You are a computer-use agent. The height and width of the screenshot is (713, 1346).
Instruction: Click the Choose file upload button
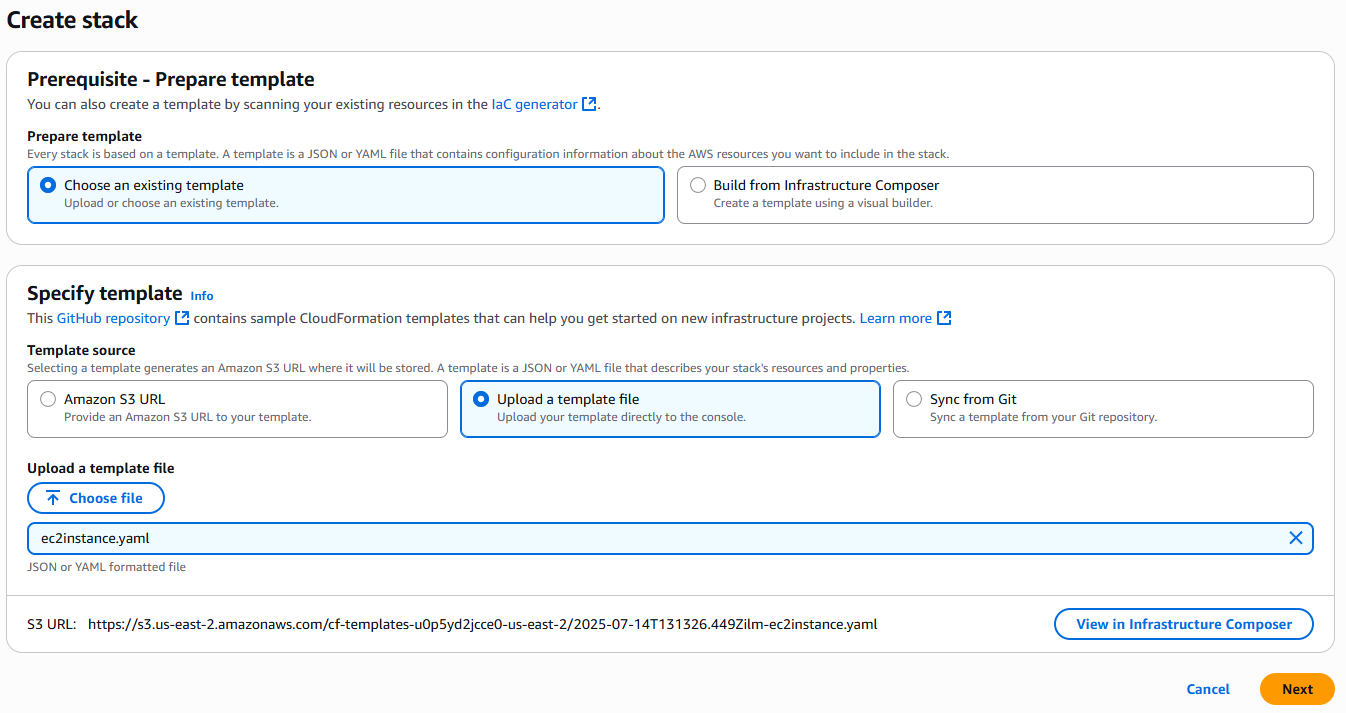pos(96,498)
